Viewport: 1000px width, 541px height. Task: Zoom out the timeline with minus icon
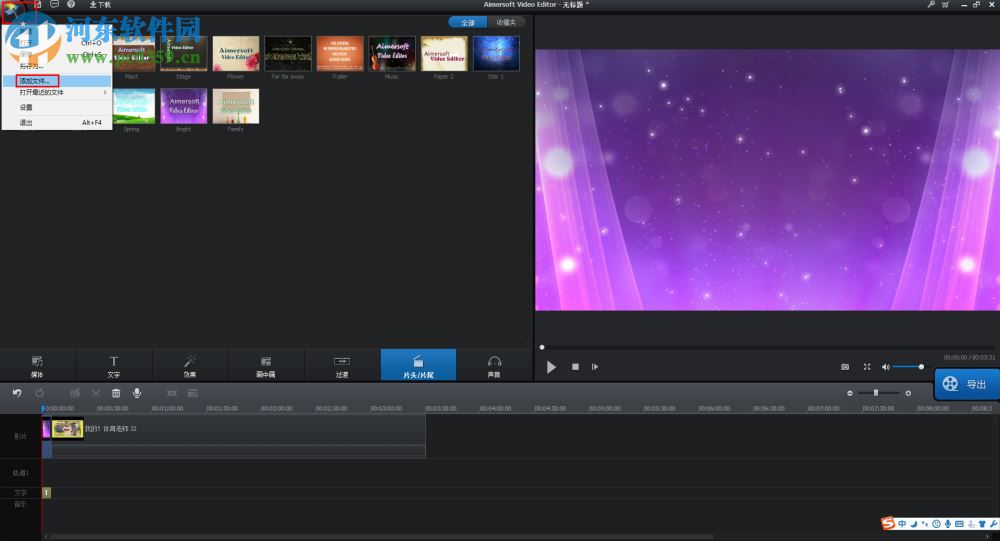[x=849, y=393]
